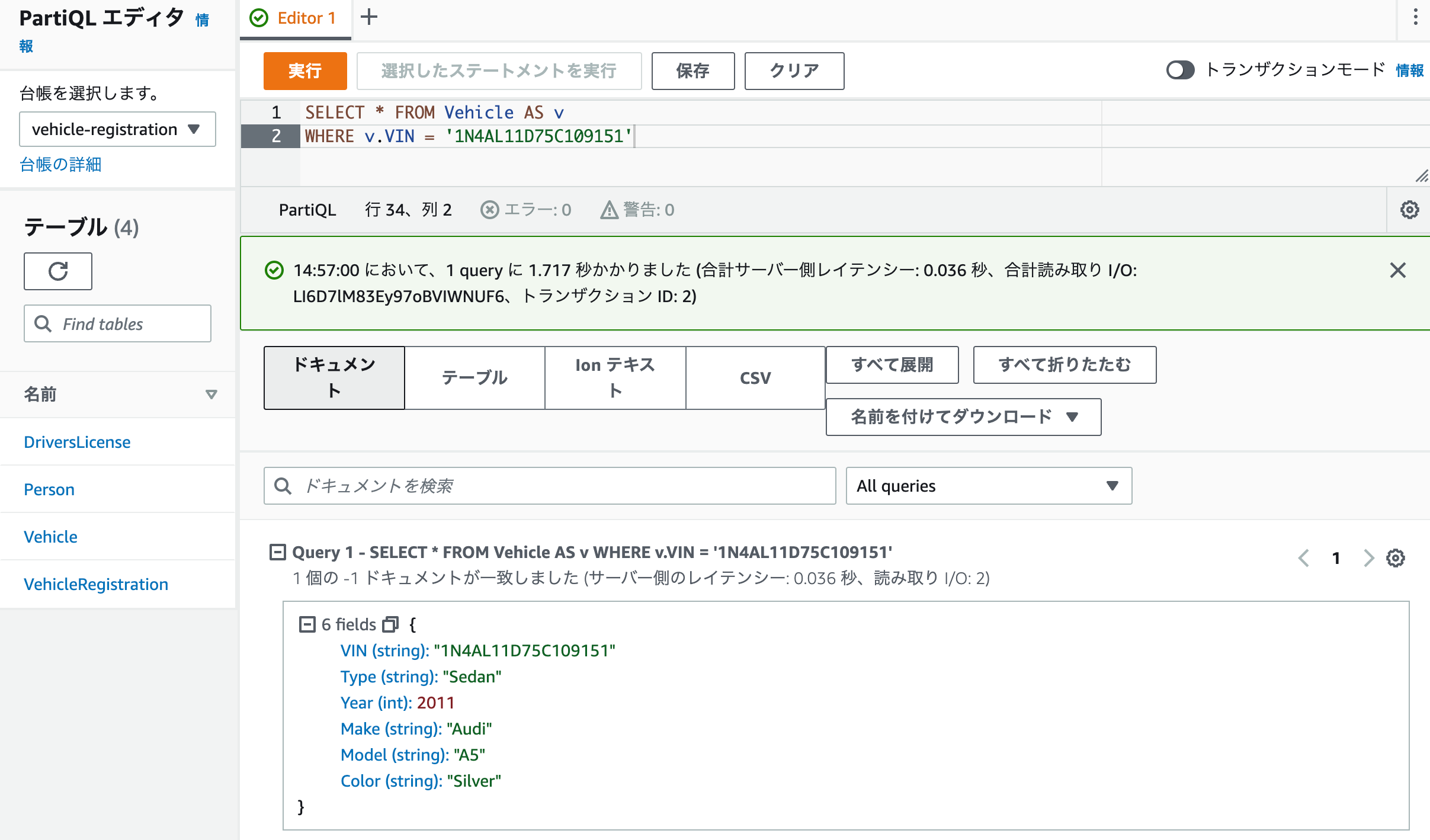The image size is (1430, 840).
Task: Click the VIN field value in result
Action: click(x=524, y=650)
